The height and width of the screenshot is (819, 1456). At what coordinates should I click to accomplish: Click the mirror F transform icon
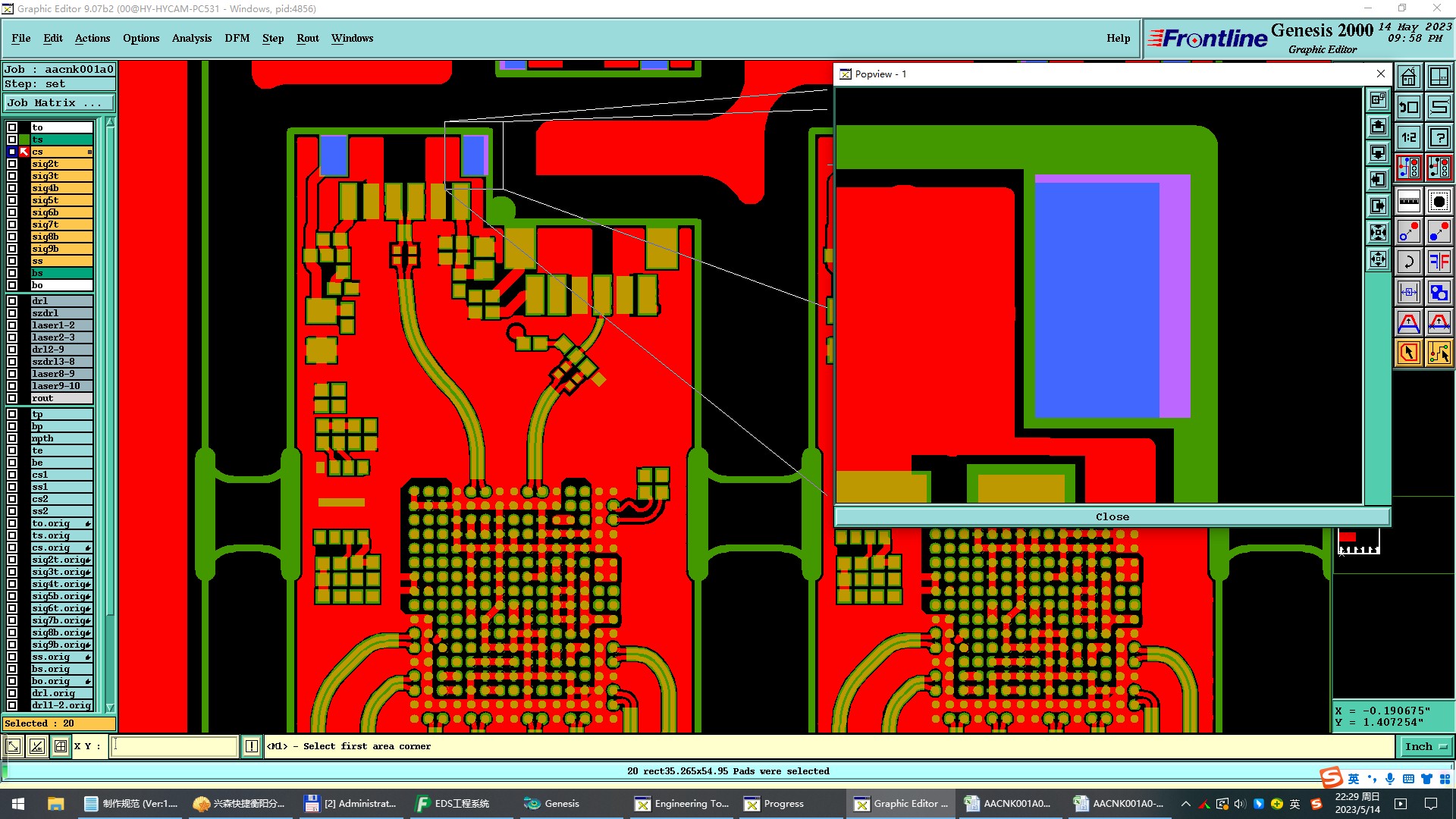tap(1439, 262)
